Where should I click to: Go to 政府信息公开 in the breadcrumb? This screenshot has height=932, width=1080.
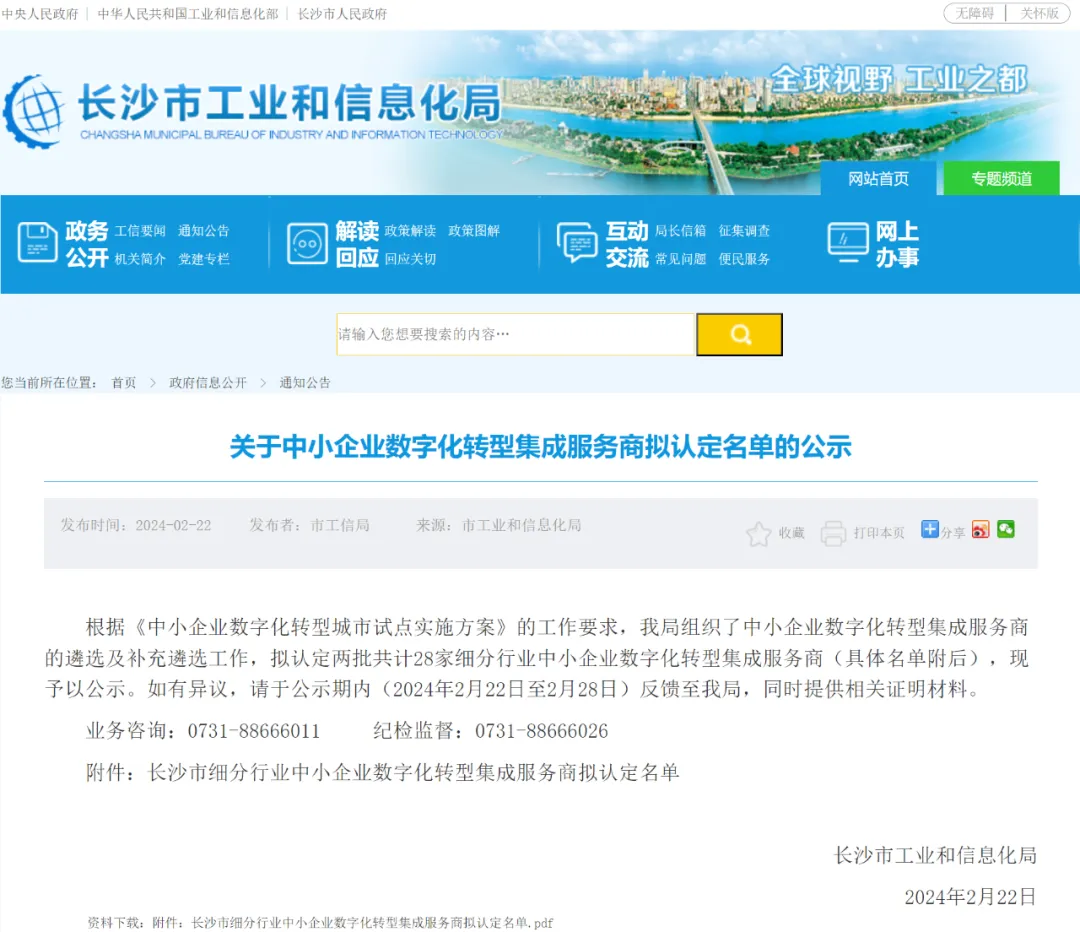pos(208,383)
